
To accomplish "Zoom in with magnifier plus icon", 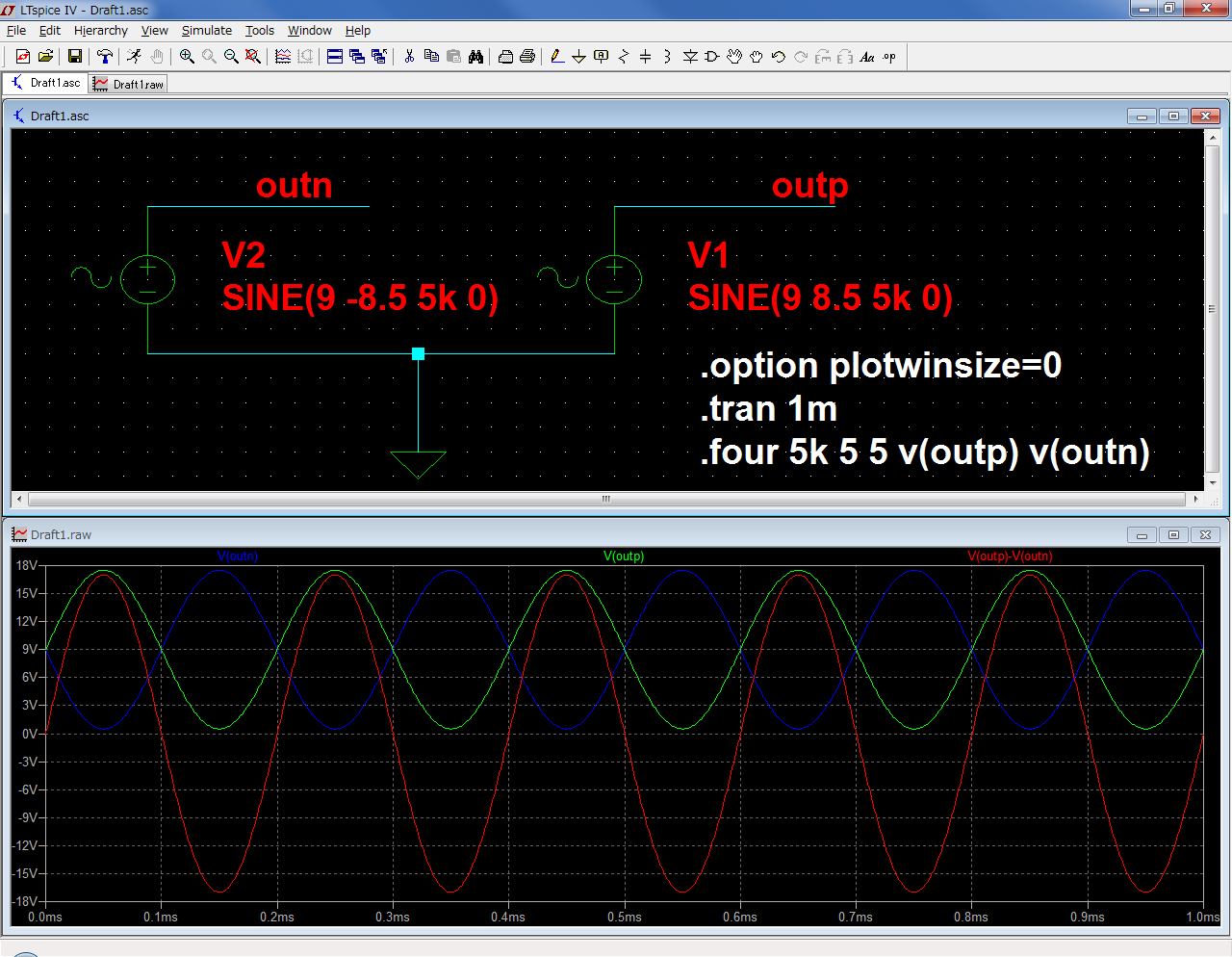I will click(187, 57).
